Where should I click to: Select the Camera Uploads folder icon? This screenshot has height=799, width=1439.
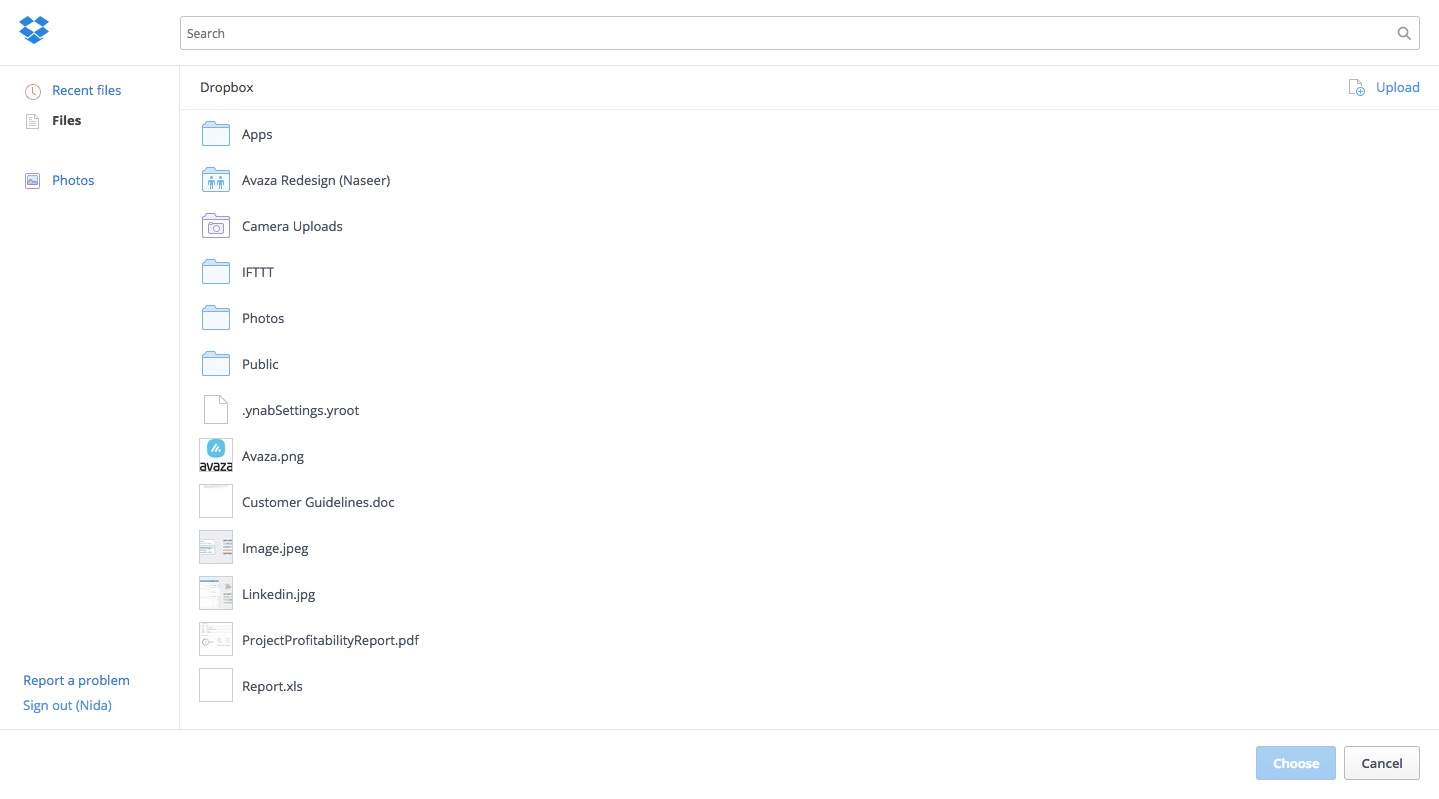[x=216, y=226]
